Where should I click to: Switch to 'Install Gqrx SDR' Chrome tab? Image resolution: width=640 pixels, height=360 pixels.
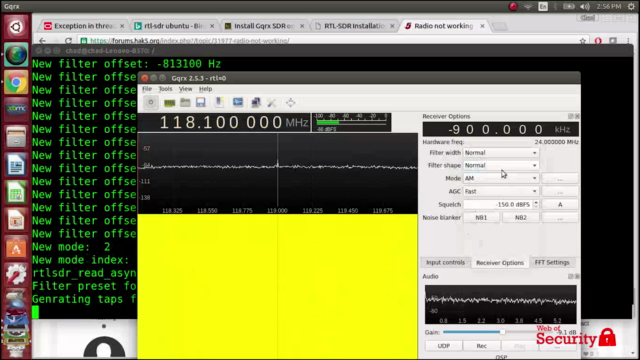click(x=264, y=26)
